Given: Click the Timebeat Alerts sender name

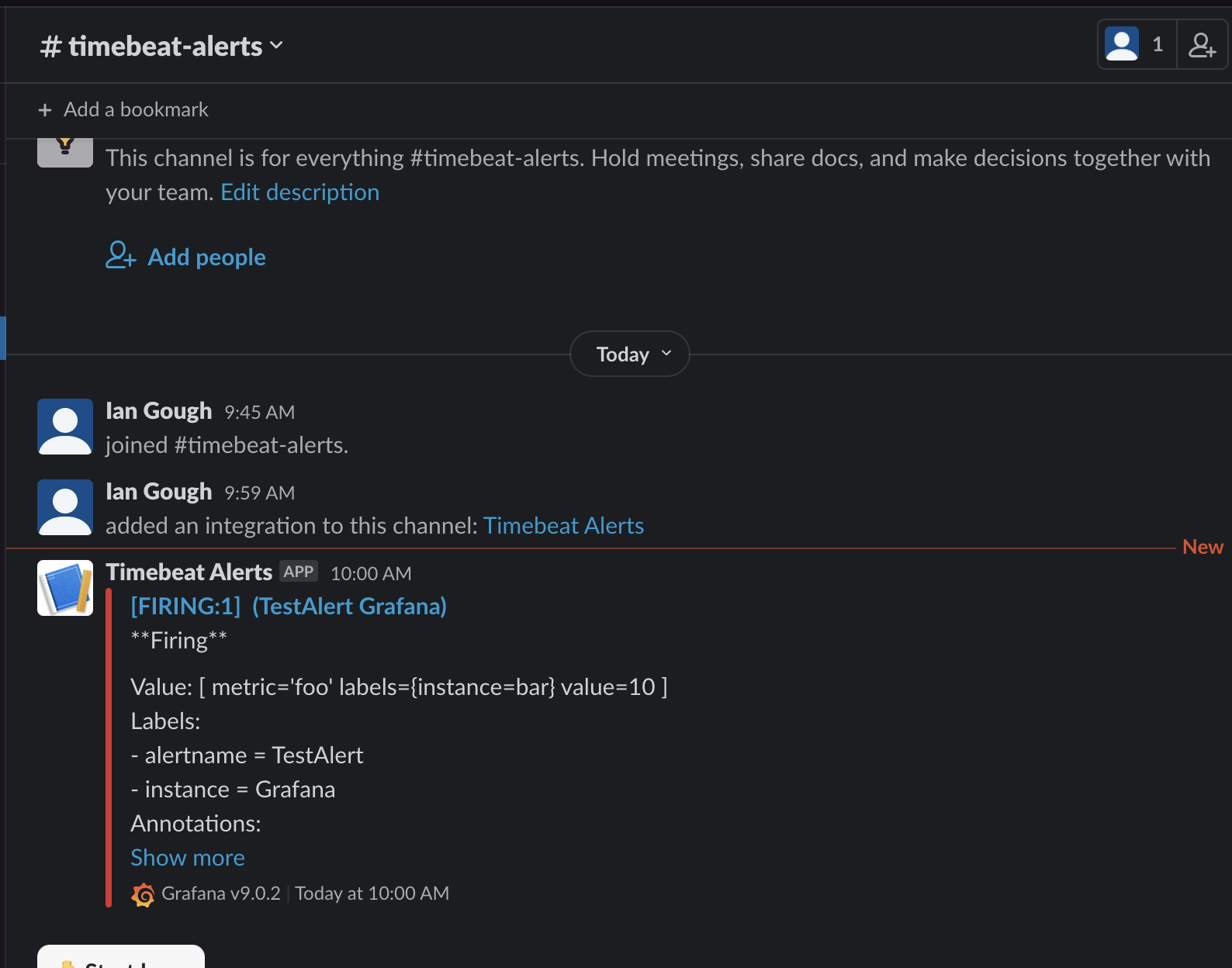Looking at the screenshot, I should pos(189,572).
